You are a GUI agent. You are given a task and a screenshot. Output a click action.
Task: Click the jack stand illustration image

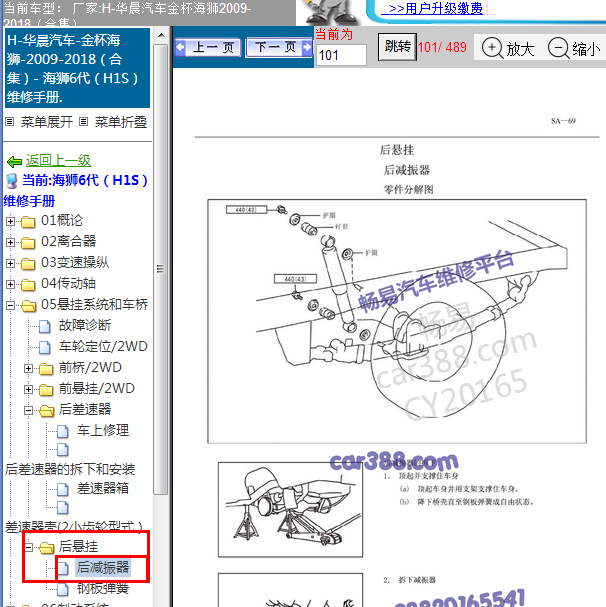click(x=290, y=509)
